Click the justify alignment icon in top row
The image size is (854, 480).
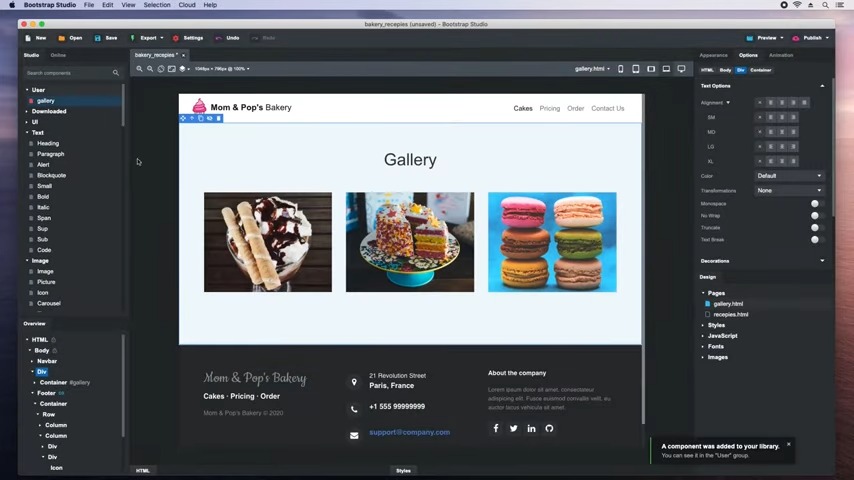[x=805, y=102]
